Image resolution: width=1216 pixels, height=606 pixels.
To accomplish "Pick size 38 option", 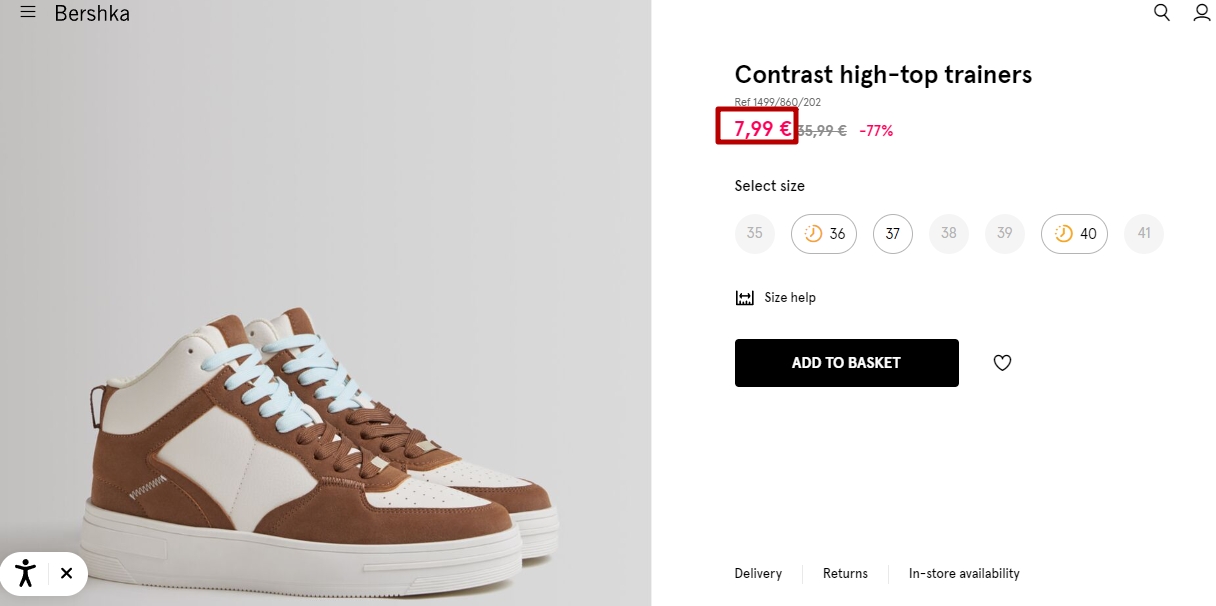I will [x=949, y=234].
